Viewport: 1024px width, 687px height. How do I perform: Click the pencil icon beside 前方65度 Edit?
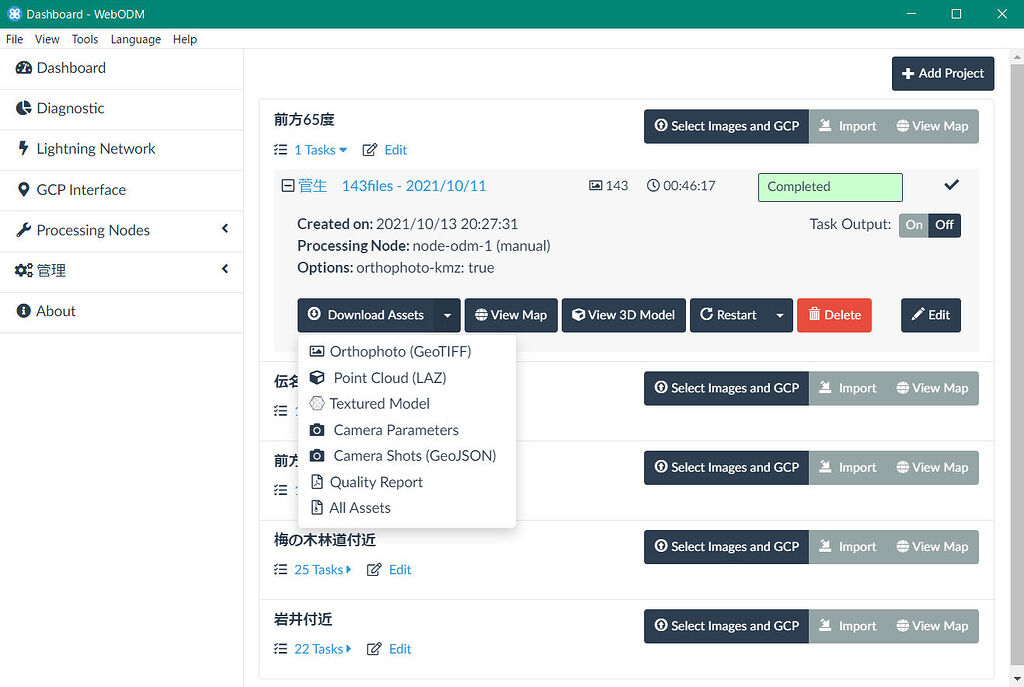370,150
